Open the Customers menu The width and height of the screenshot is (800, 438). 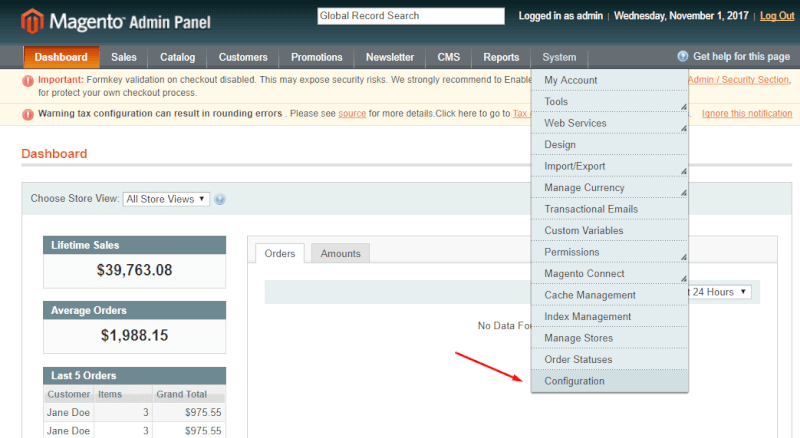point(243,57)
